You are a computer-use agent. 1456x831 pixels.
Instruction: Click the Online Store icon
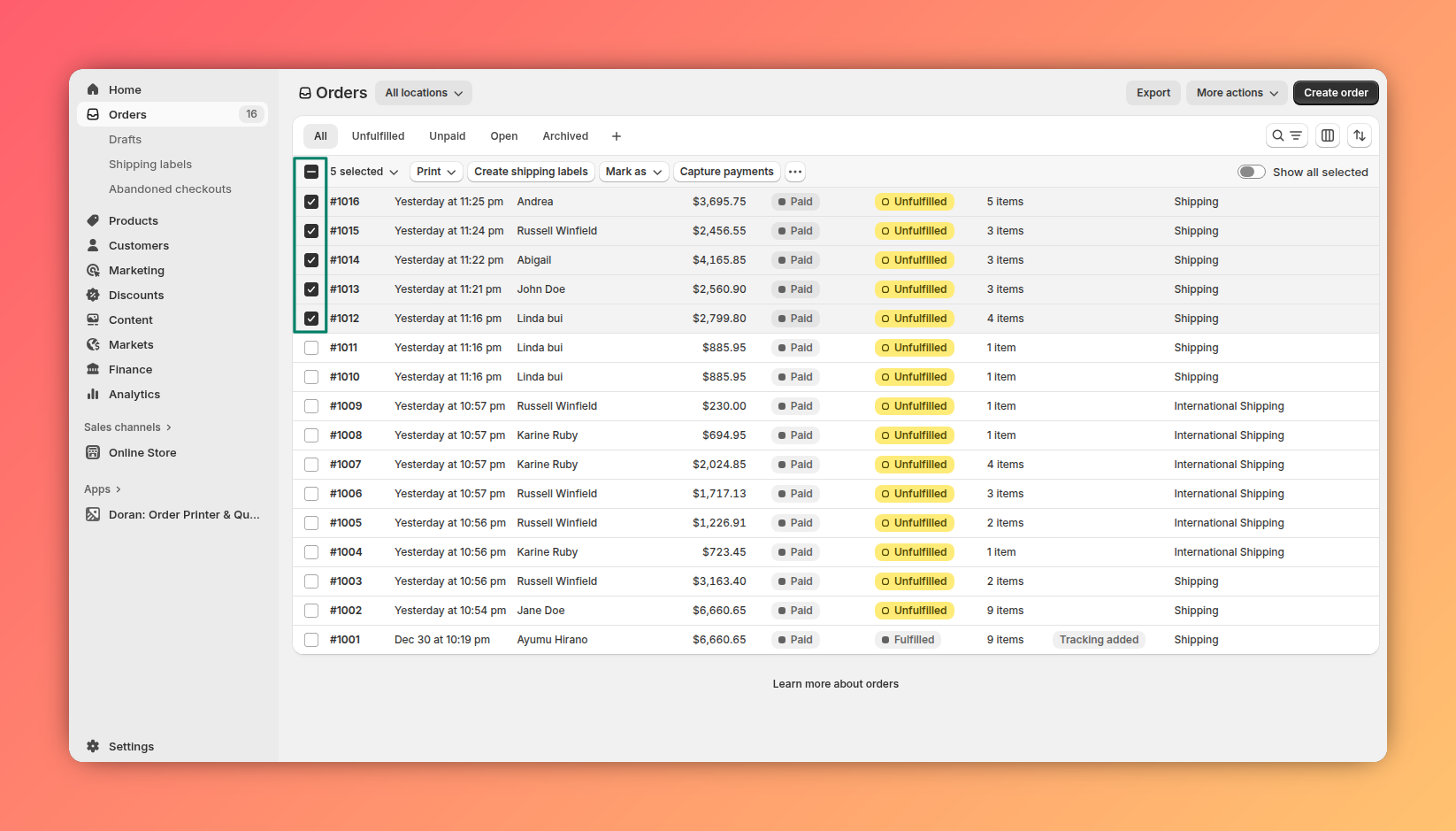pyautogui.click(x=93, y=452)
